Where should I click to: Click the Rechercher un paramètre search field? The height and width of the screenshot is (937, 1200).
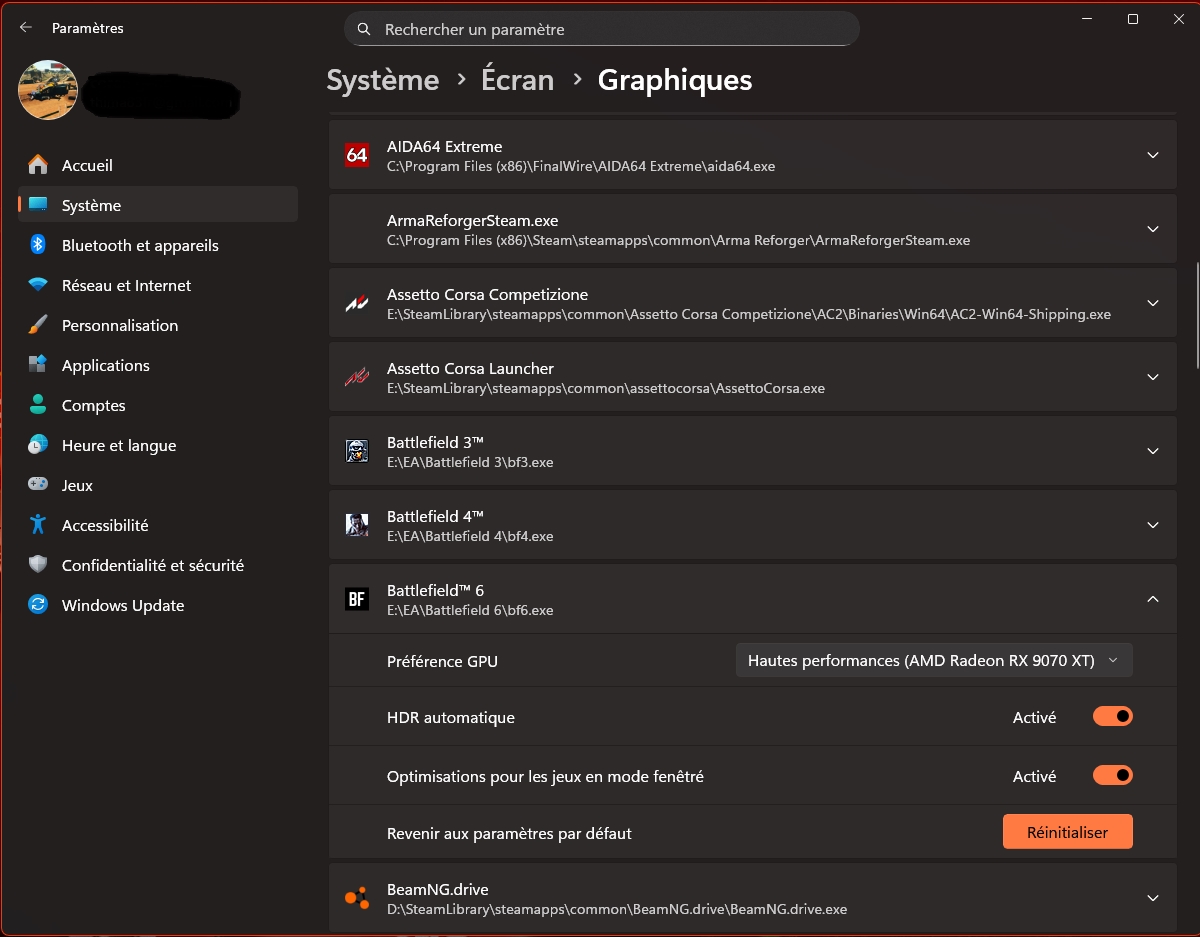pyautogui.click(x=602, y=30)
